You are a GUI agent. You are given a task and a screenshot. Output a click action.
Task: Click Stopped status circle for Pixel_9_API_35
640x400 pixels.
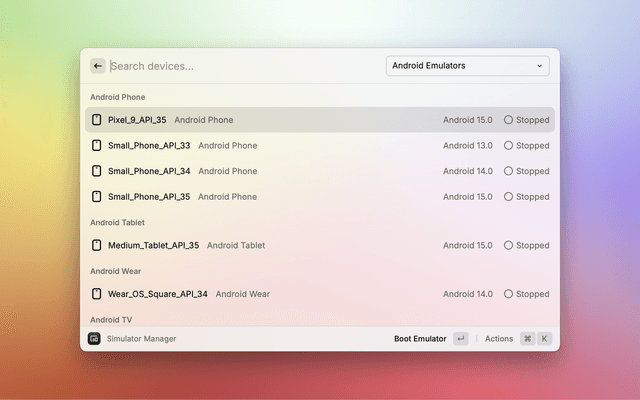click(508, 120)
